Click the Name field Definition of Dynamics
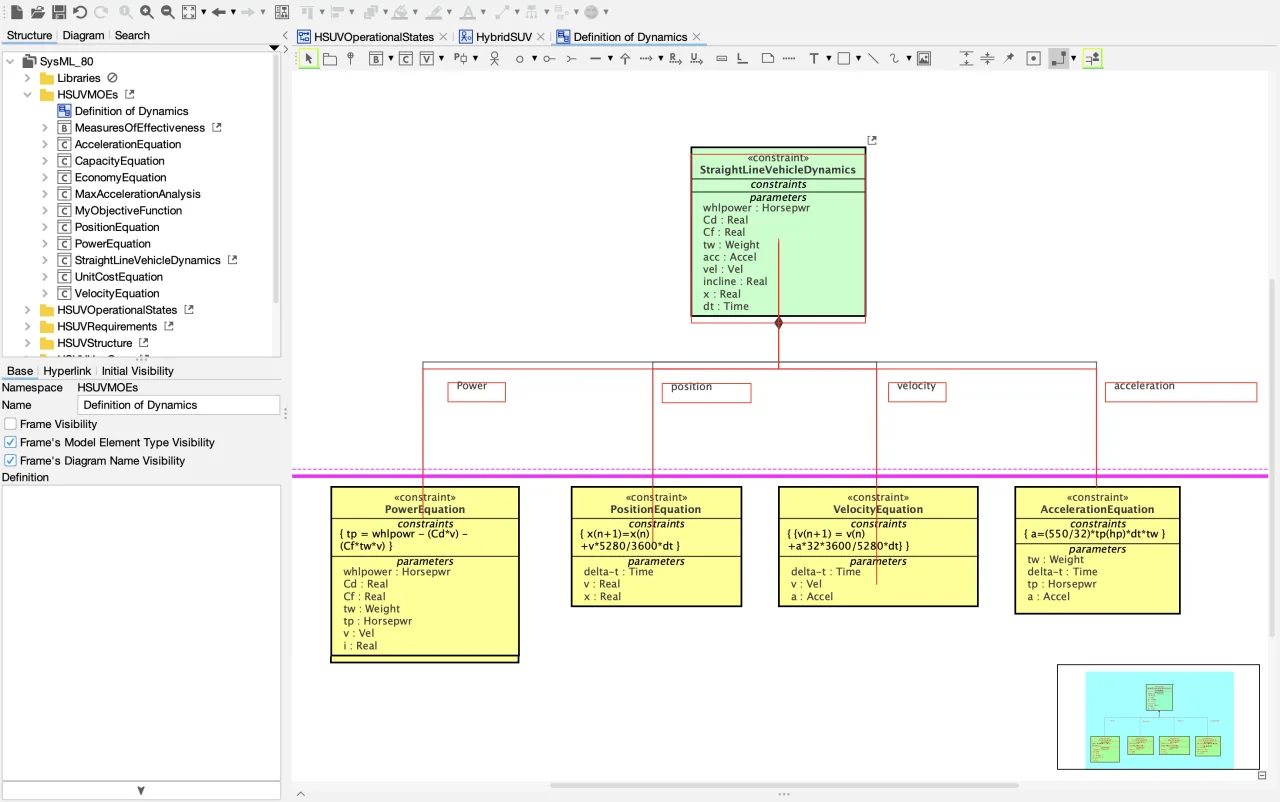This screenshot has height=802, width=1280. 178,405
